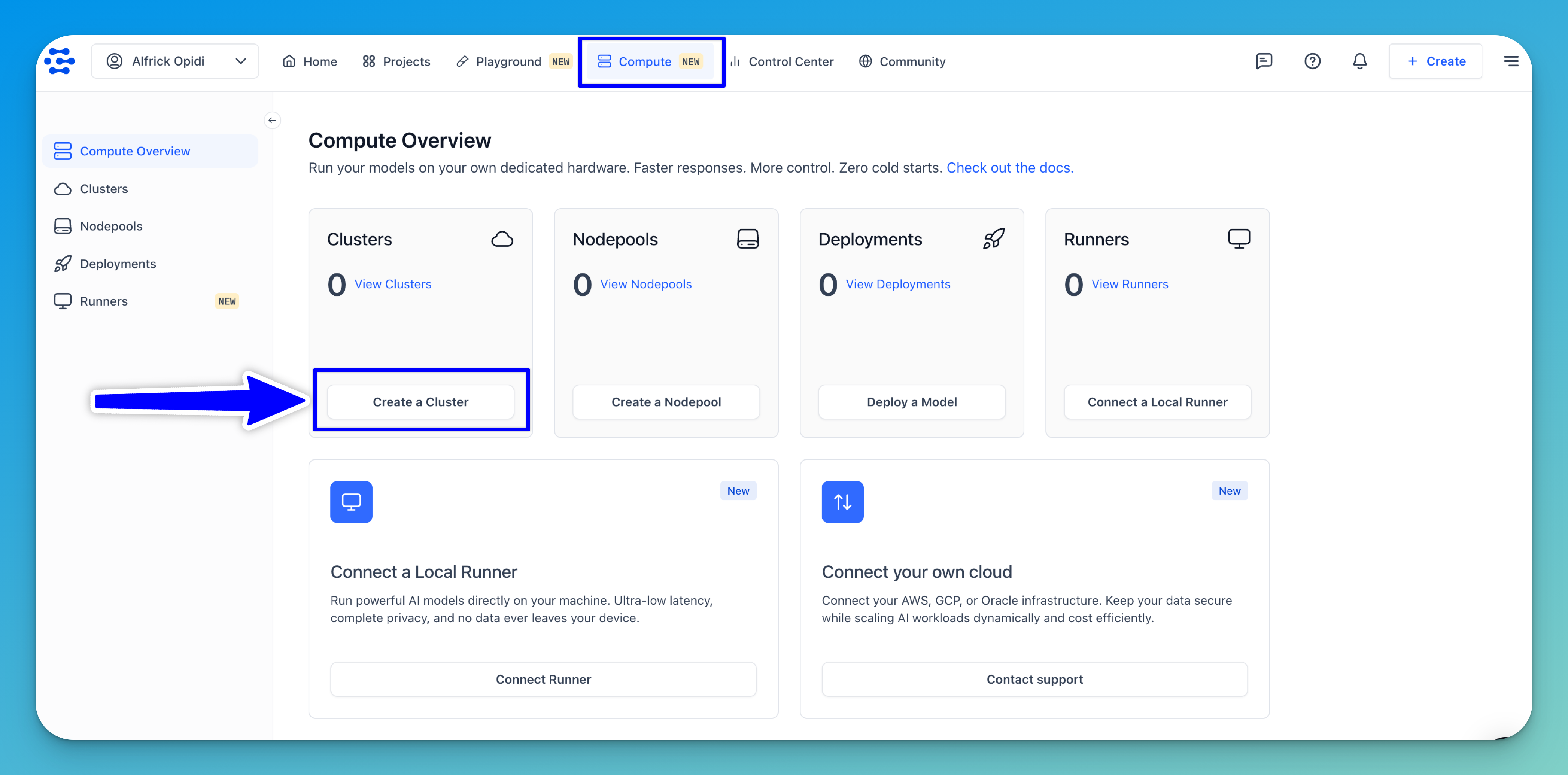This screenshot has width=1568, height=775.
Task: Click the Connect your own cloud title
Action: 917,572
